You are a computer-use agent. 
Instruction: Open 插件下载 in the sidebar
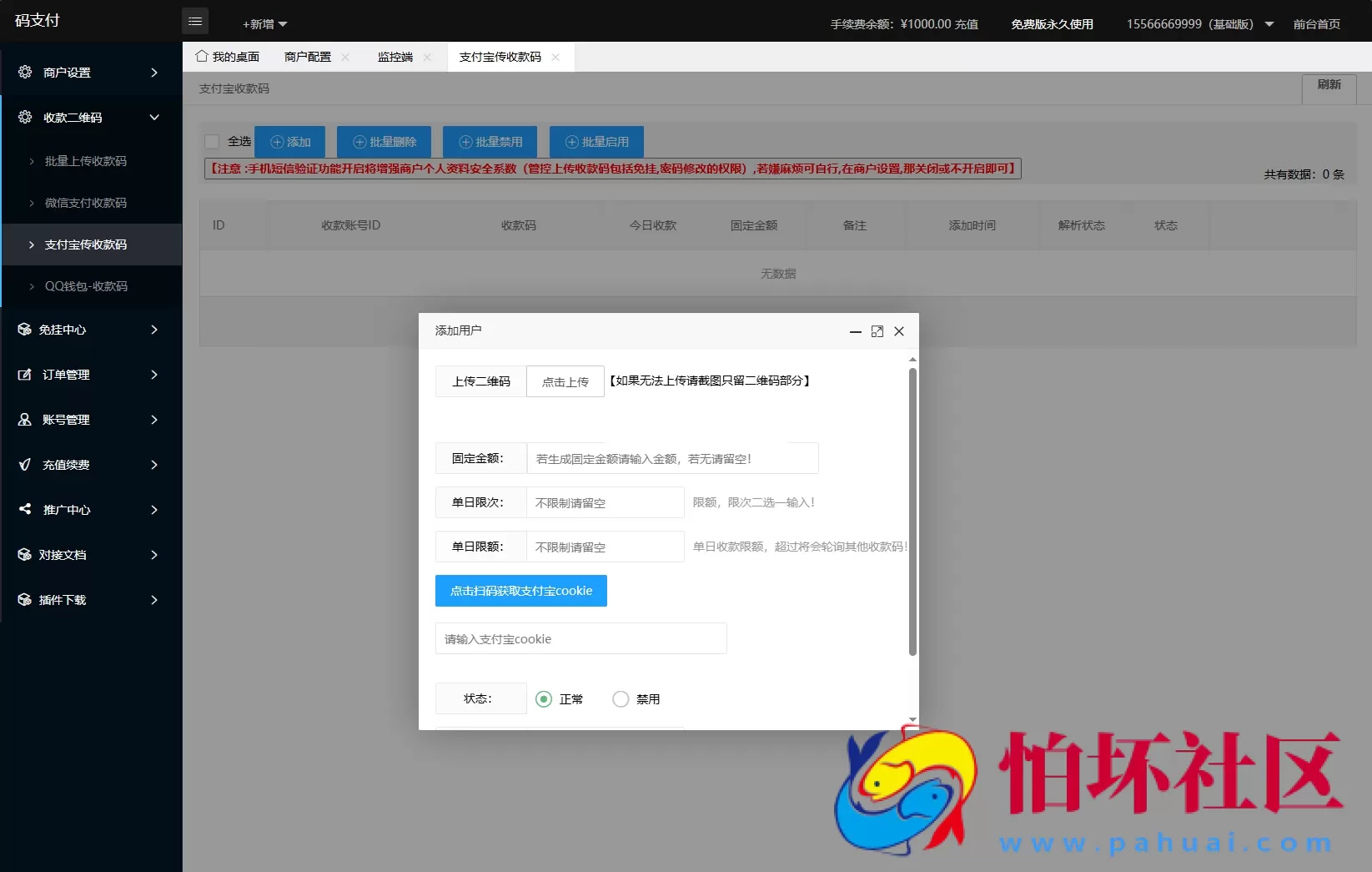click(x=25, y=599)
